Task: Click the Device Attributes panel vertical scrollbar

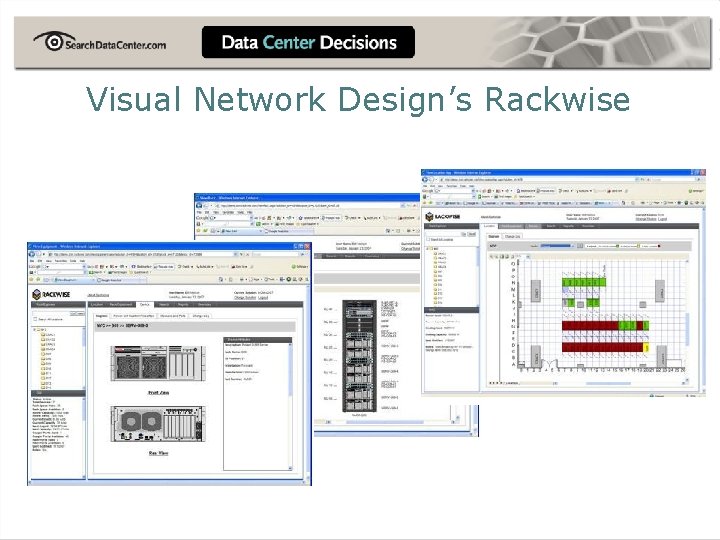Action: 290,406
